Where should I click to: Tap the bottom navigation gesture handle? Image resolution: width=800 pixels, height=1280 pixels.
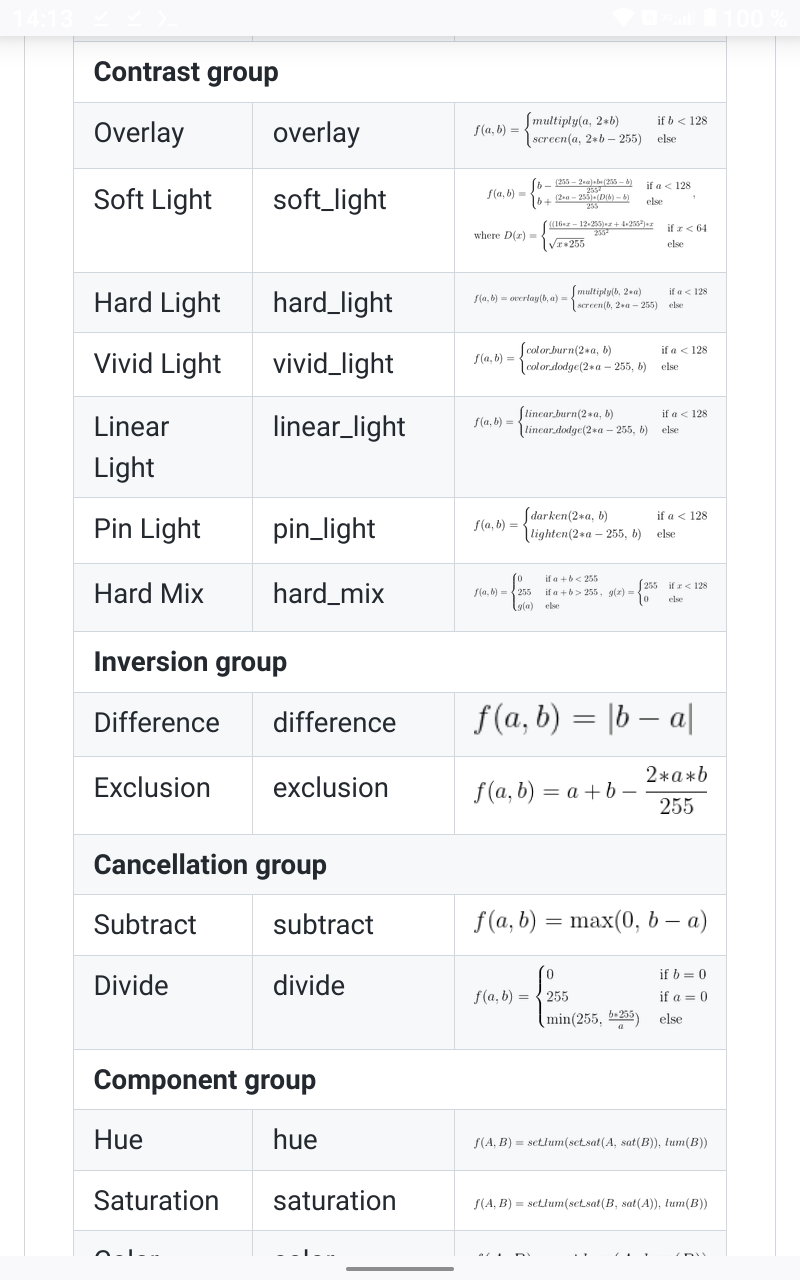(400, 1269)
